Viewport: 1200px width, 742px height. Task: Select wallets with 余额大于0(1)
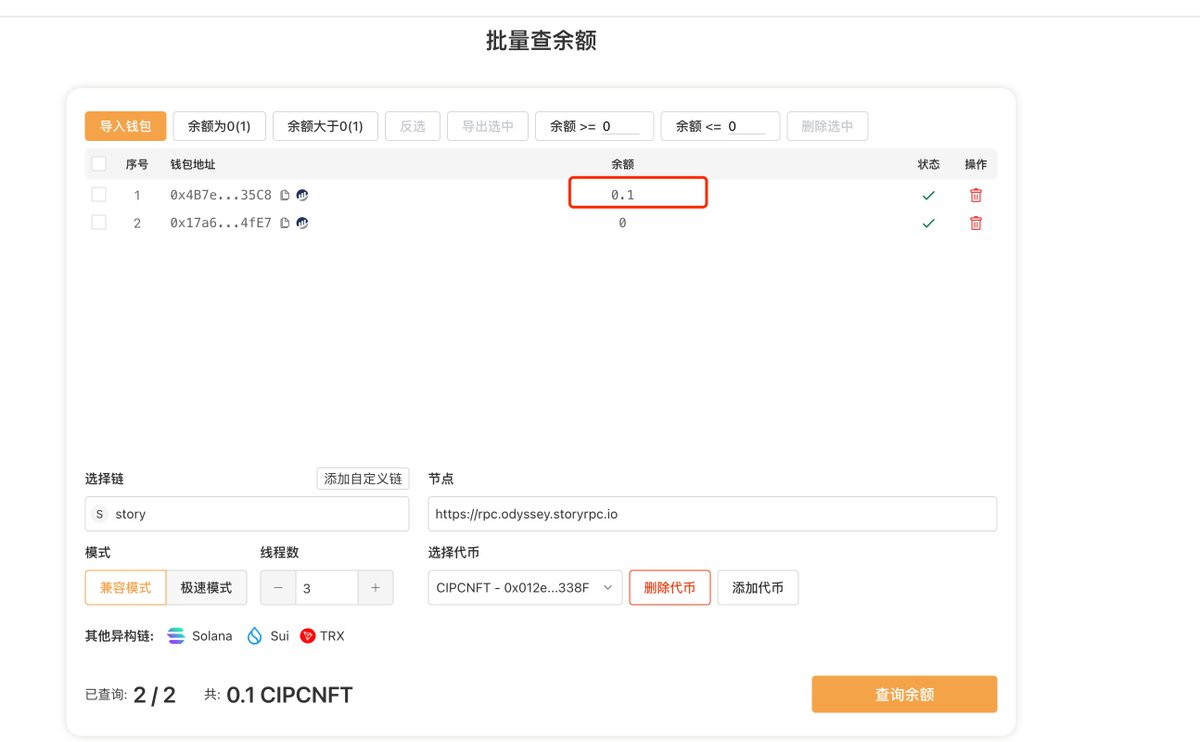(325, 126)
